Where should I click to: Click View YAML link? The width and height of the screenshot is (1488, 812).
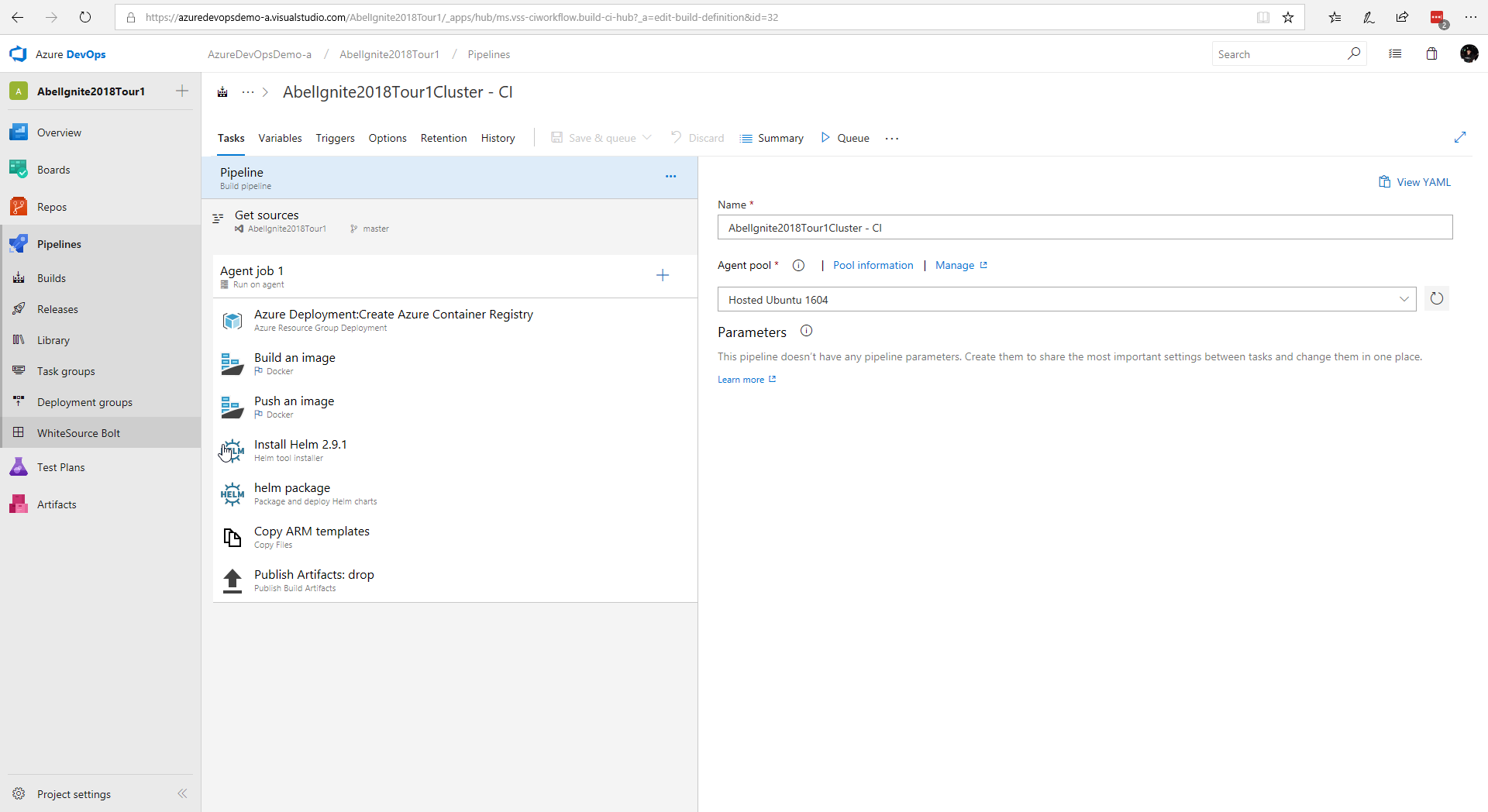click(1414, 182)
